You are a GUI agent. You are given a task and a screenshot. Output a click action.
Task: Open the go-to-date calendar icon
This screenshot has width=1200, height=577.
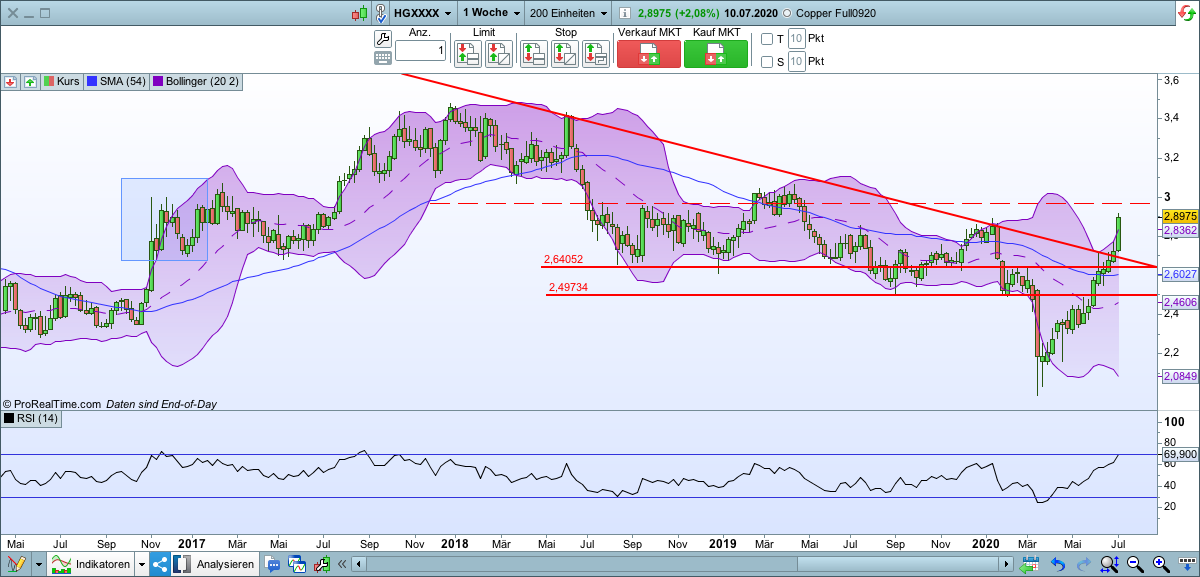tap(1031, 563)
